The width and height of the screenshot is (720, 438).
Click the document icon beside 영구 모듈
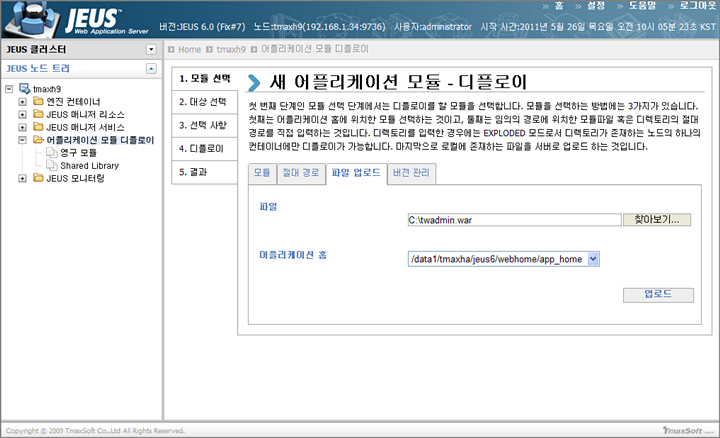52,152
